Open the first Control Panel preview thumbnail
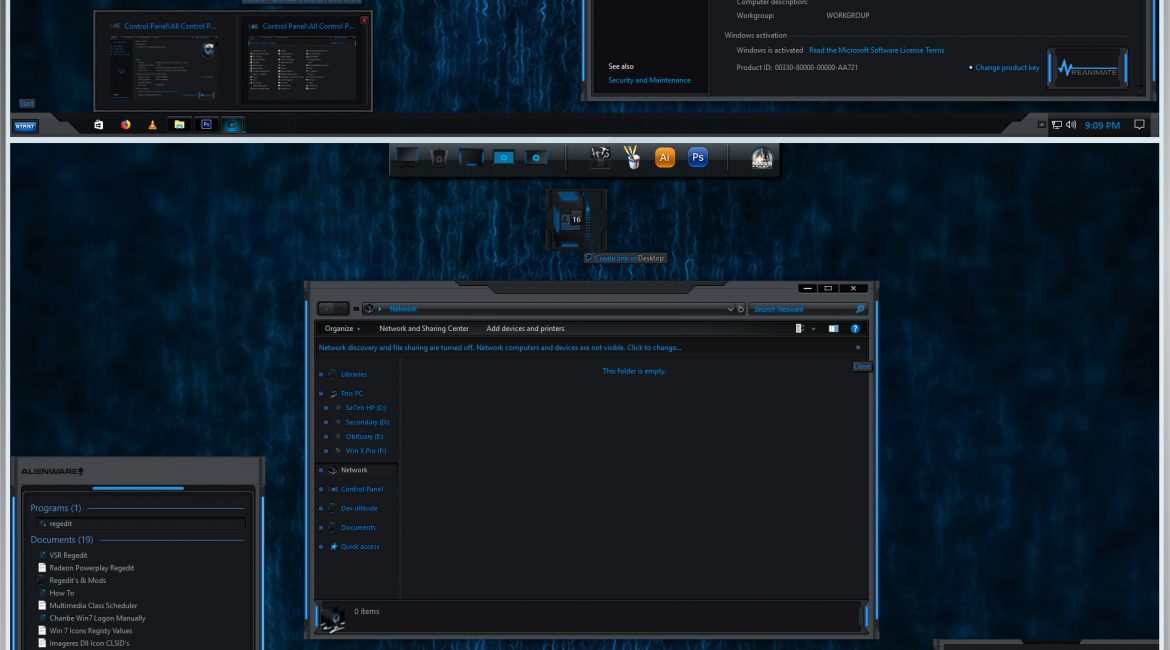The height and width of the screenshot is (650, 1170). 163,61
